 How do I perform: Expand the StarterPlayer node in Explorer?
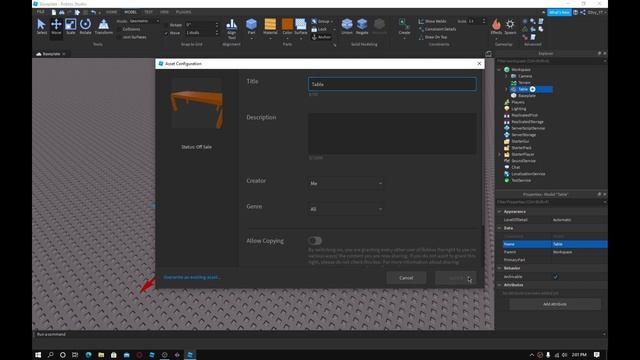499,154
